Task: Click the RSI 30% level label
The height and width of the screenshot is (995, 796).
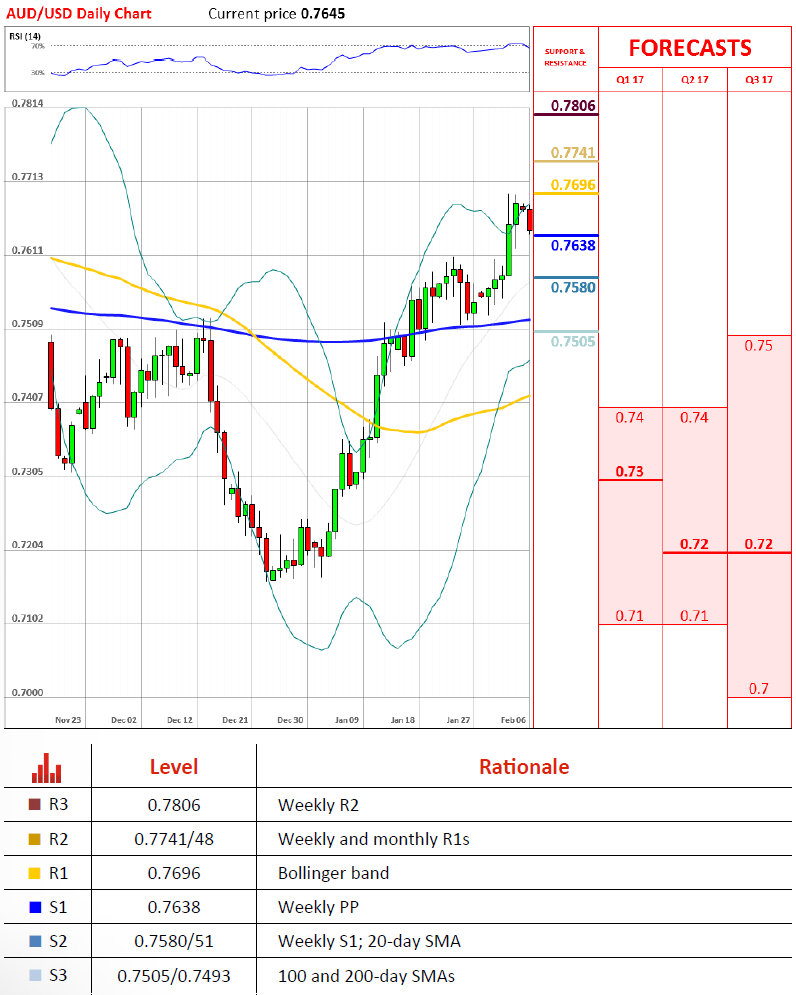Action: (x=37, y=72)
